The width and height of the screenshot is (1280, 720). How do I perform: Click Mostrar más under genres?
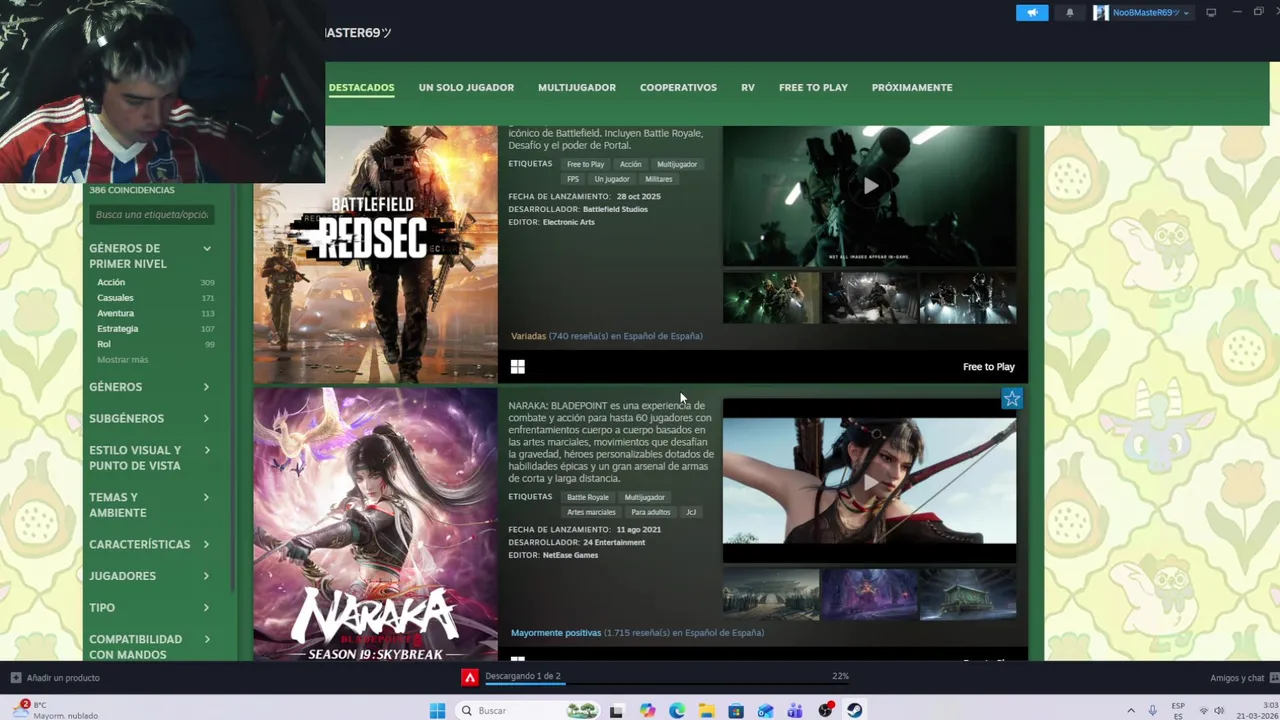[122, 360]
